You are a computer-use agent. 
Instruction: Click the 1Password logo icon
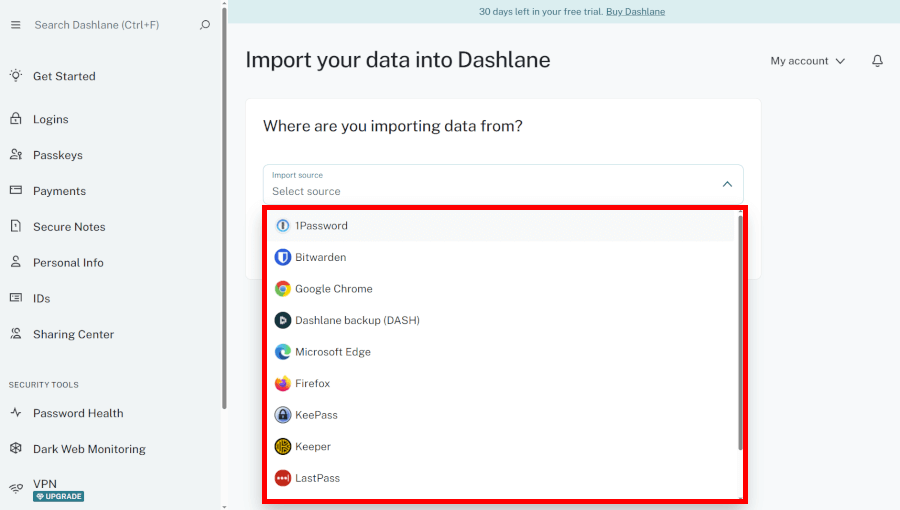[282, 225]
